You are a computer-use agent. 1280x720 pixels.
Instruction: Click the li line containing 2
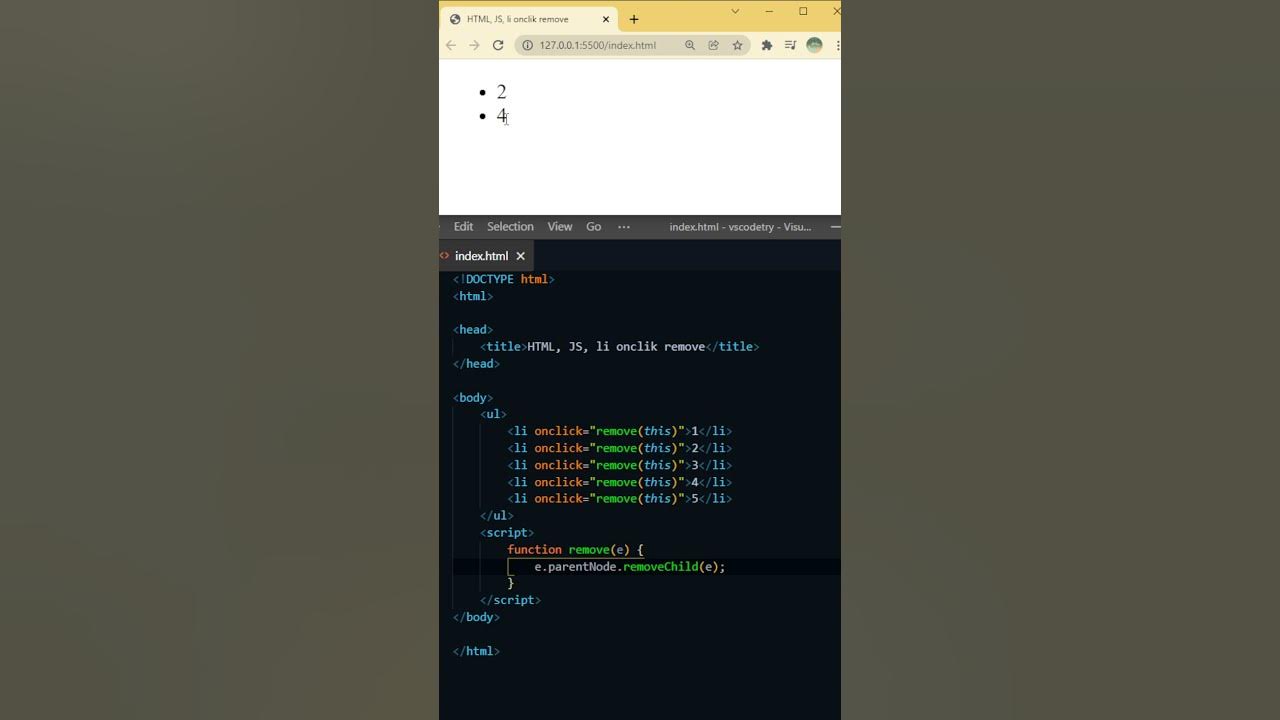coord(620,448)
